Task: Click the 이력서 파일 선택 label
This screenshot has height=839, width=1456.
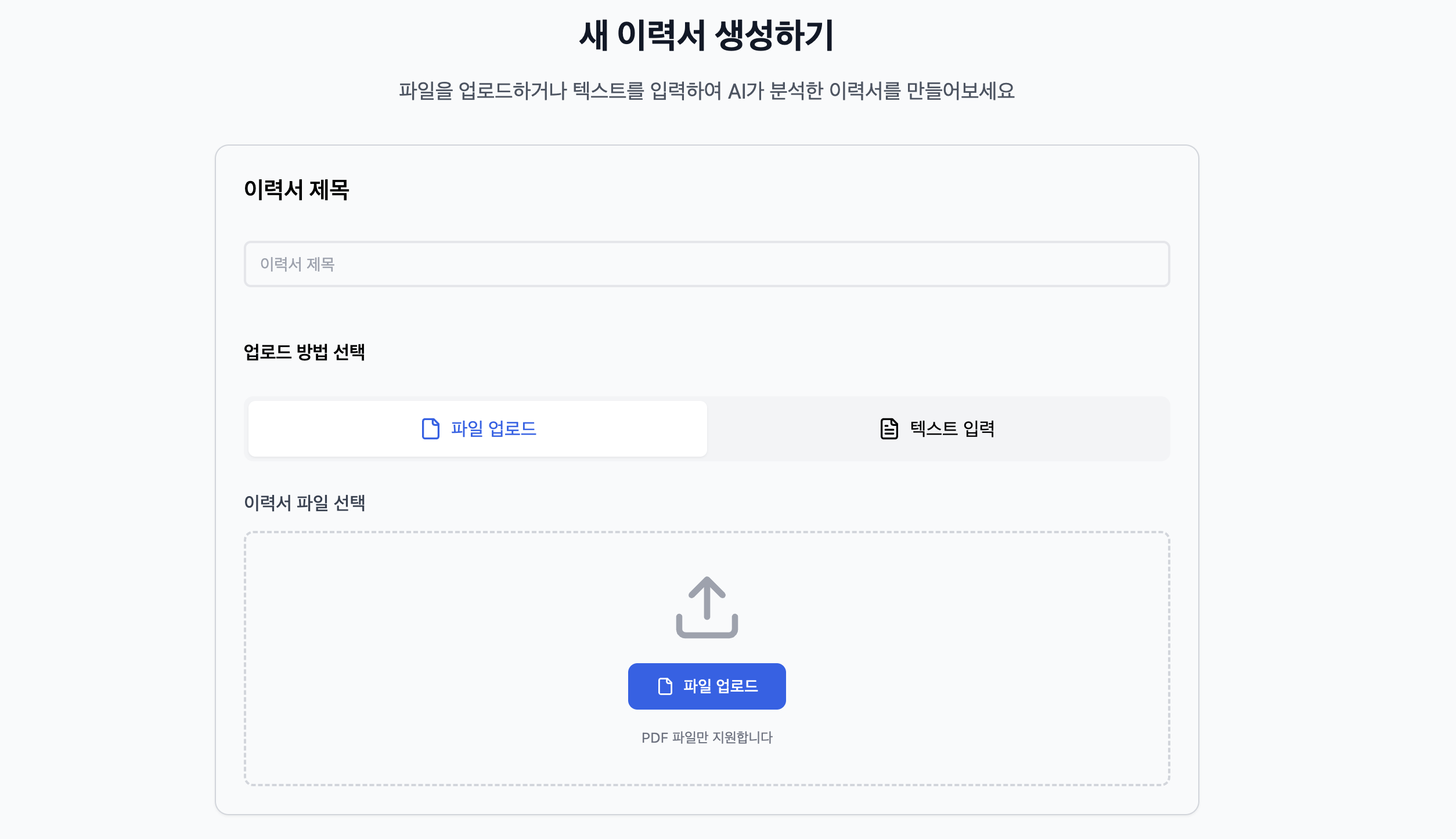Action: [304, 502]
